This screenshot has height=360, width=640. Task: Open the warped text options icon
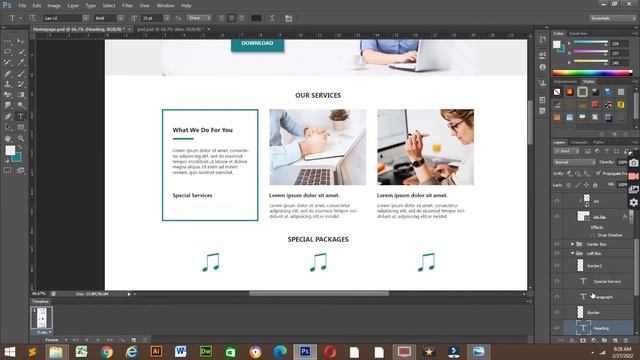tap(272, 18)
